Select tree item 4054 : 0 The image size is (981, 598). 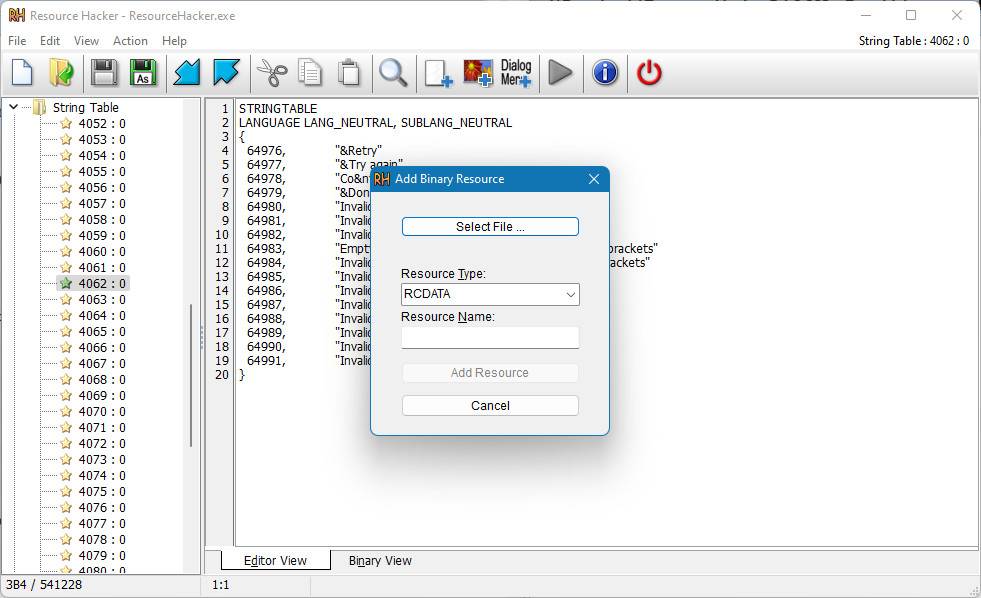(102, 155)
